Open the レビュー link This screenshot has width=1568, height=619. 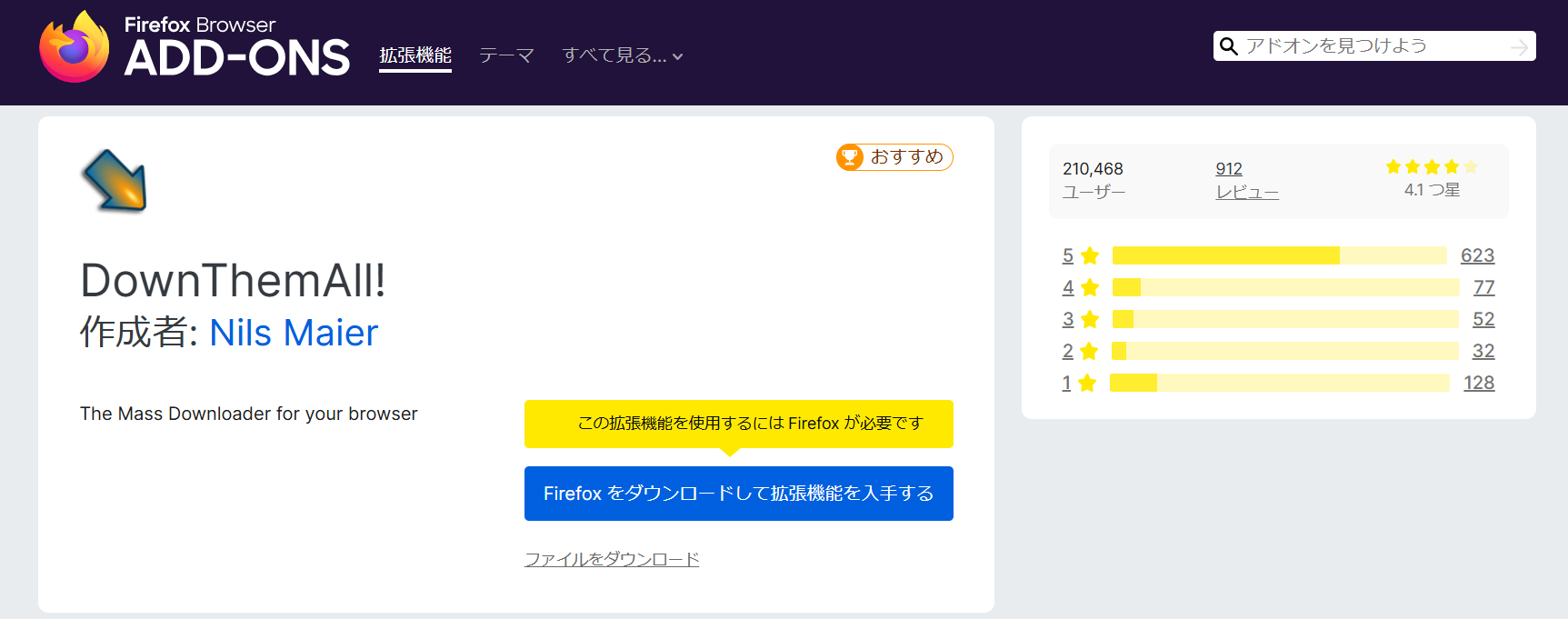[1247, 193]
